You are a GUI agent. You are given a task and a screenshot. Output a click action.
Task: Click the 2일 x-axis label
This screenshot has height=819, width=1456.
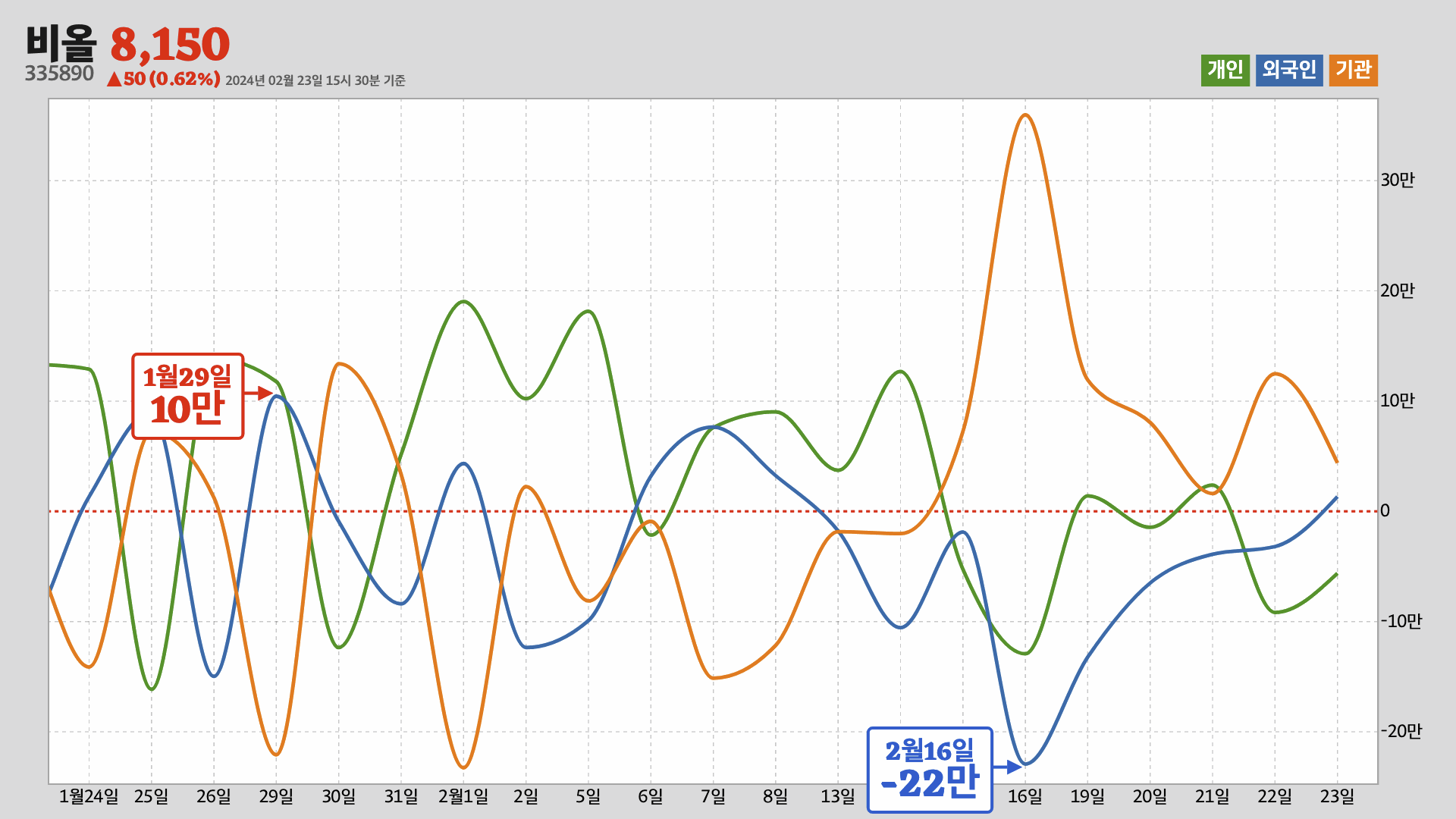526,796
